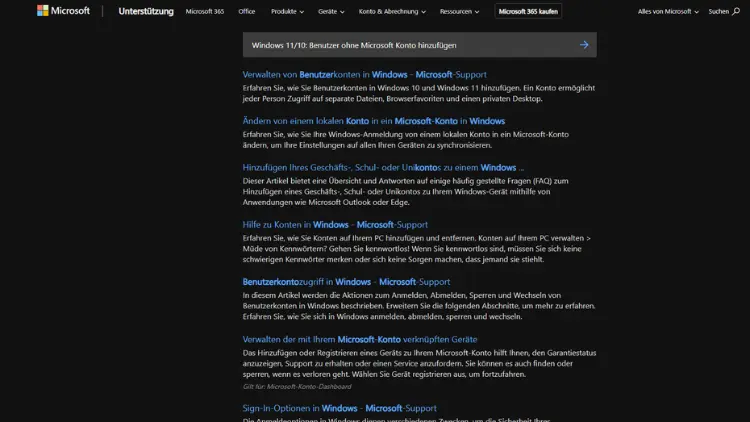Expand the Ressourcen dropdown menu

tap(459, 11)
